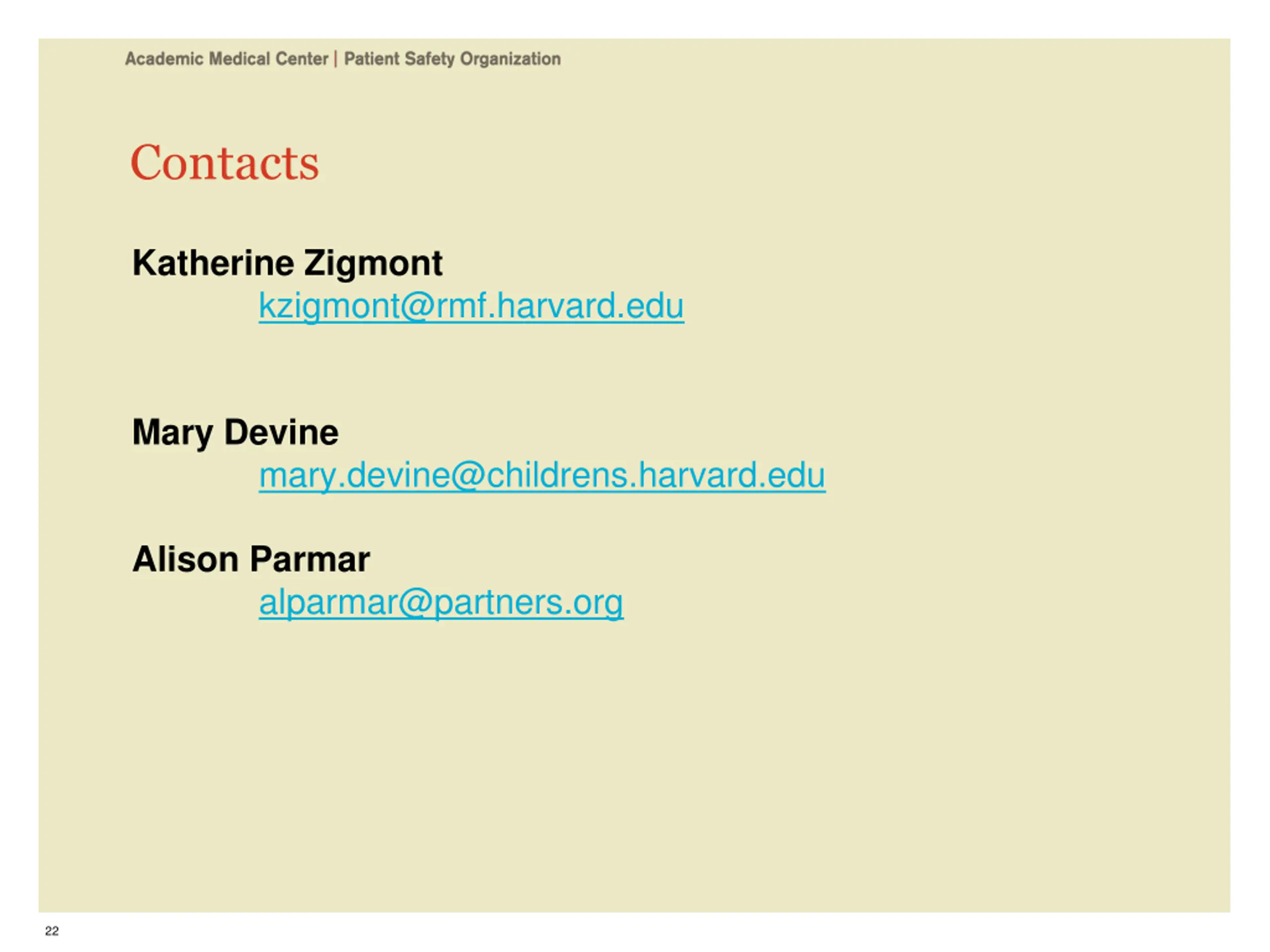The height and width of the screenshot is (952, 1270).
Task: Click the word Medical in the header
Action: [240, 59]
